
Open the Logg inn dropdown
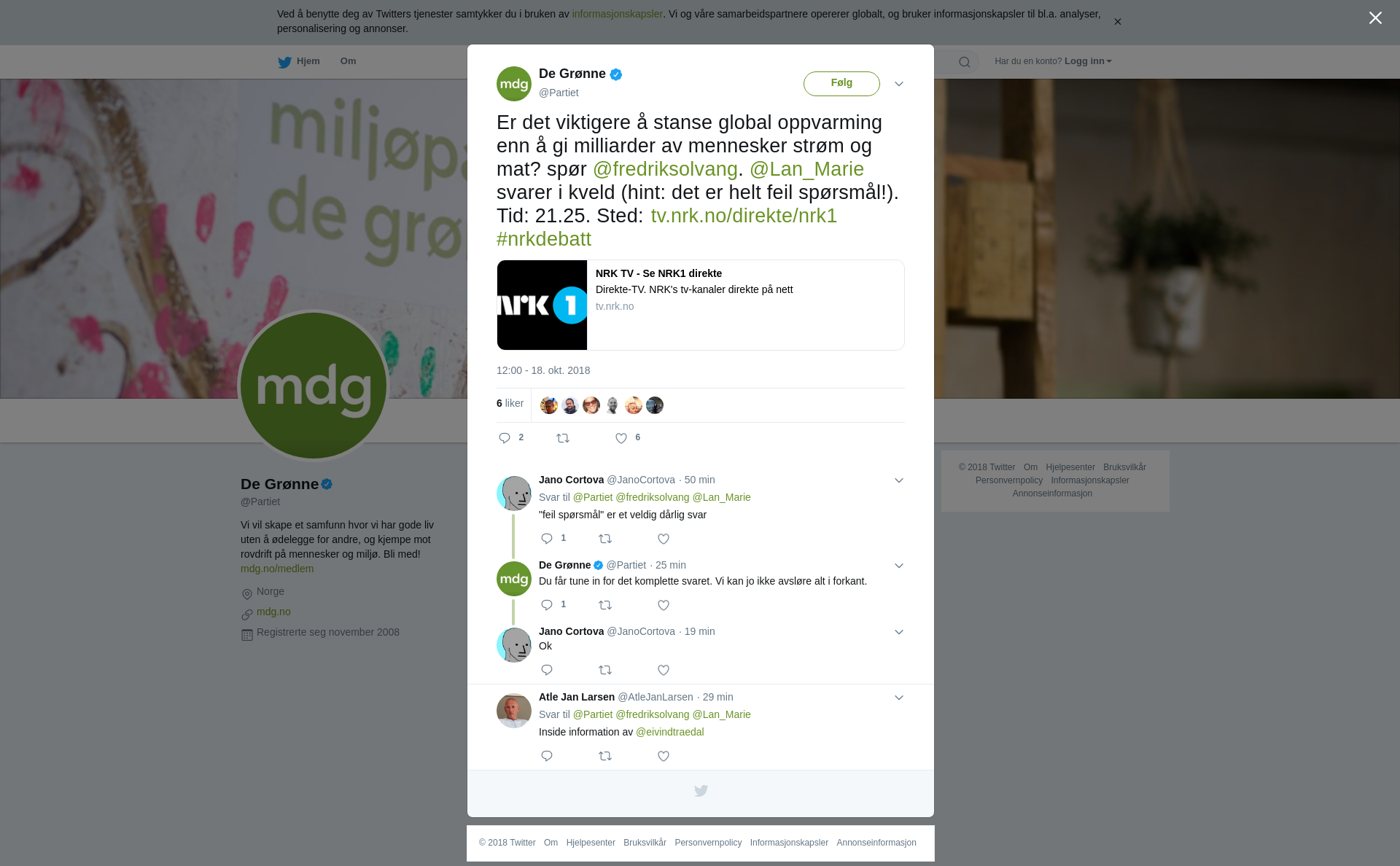tap(1088, 61)
